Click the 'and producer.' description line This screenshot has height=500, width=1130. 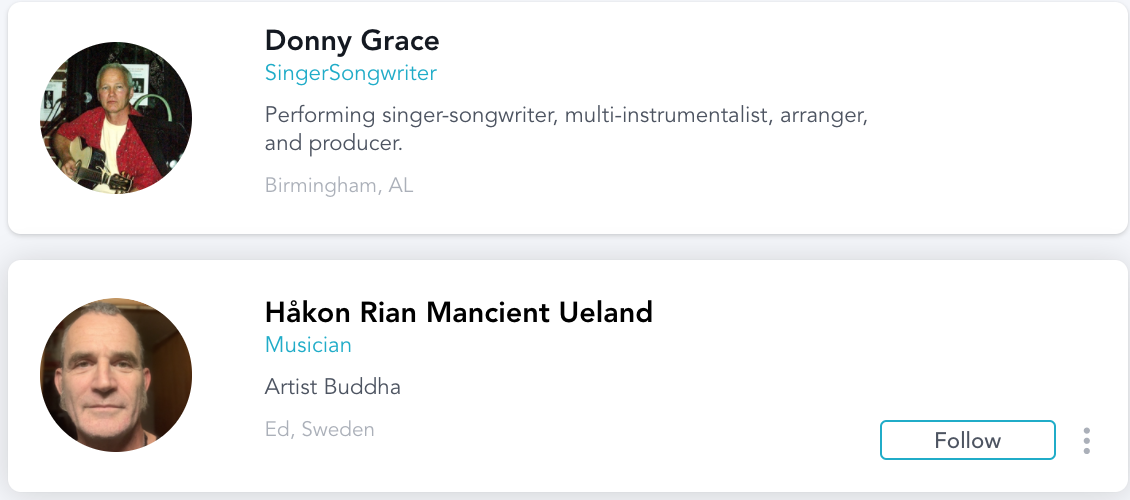pyautogui.click(x=333, y=143)
